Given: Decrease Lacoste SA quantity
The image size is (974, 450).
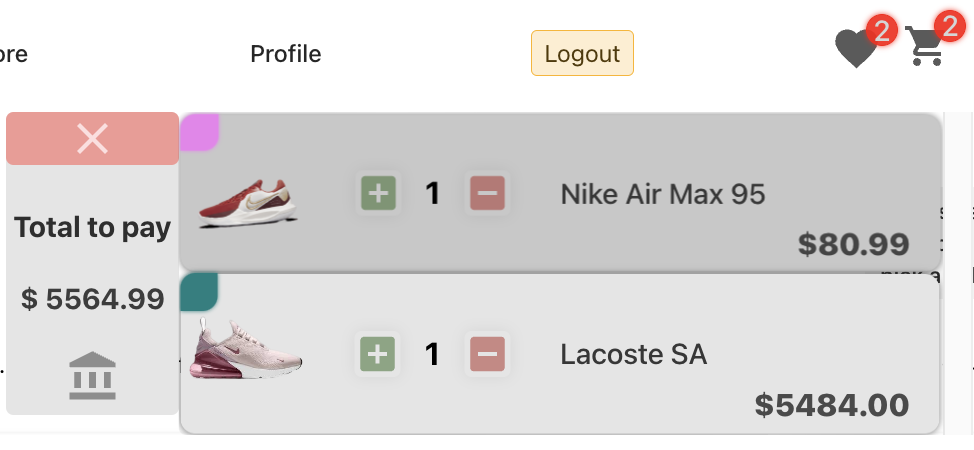Looking at the screenshot, I should tap(487, 353).
